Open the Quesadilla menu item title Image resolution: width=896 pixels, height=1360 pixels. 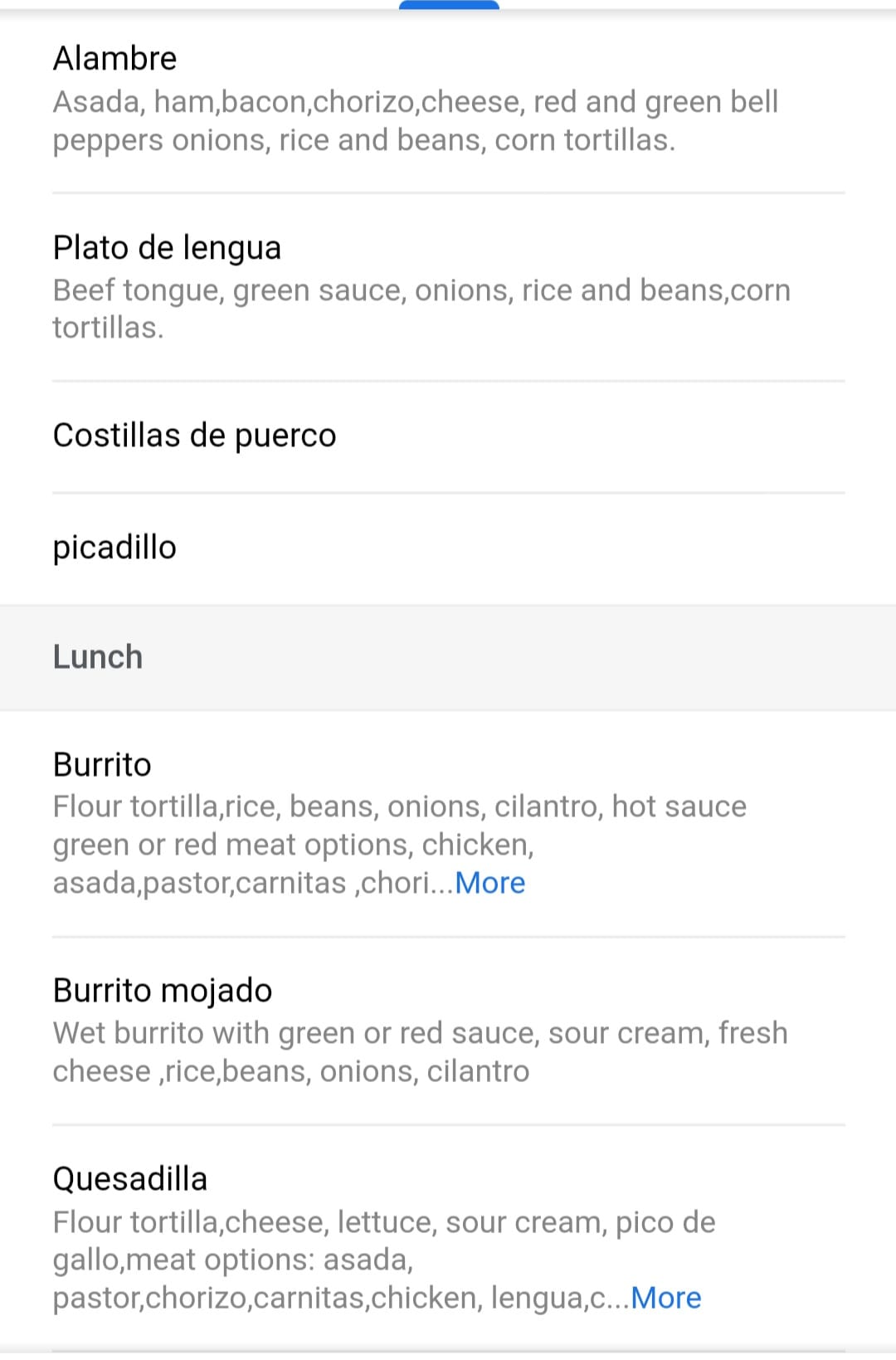tap(130, 1179)
